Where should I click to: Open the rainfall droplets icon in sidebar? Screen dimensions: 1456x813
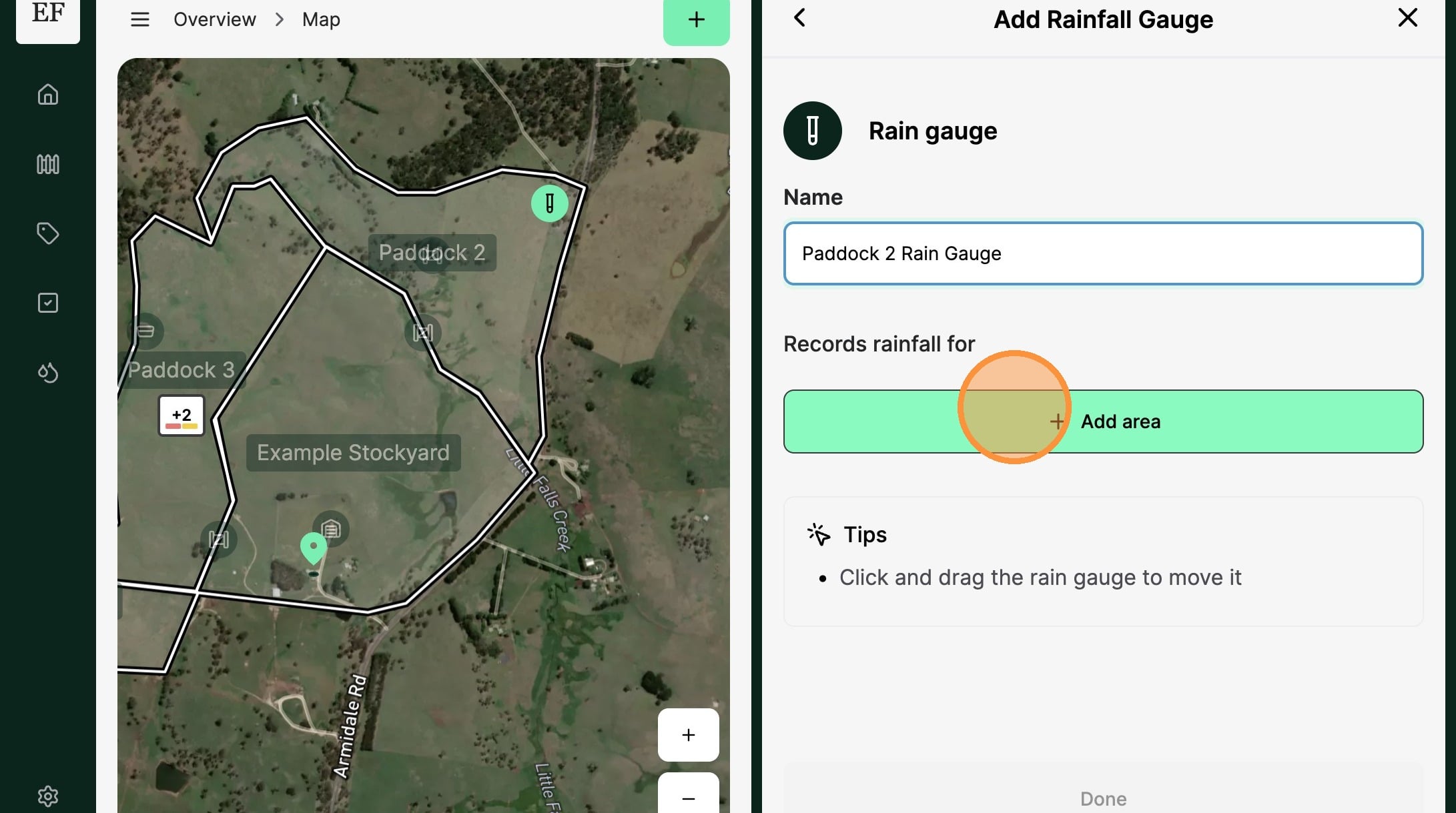[48, 372]
